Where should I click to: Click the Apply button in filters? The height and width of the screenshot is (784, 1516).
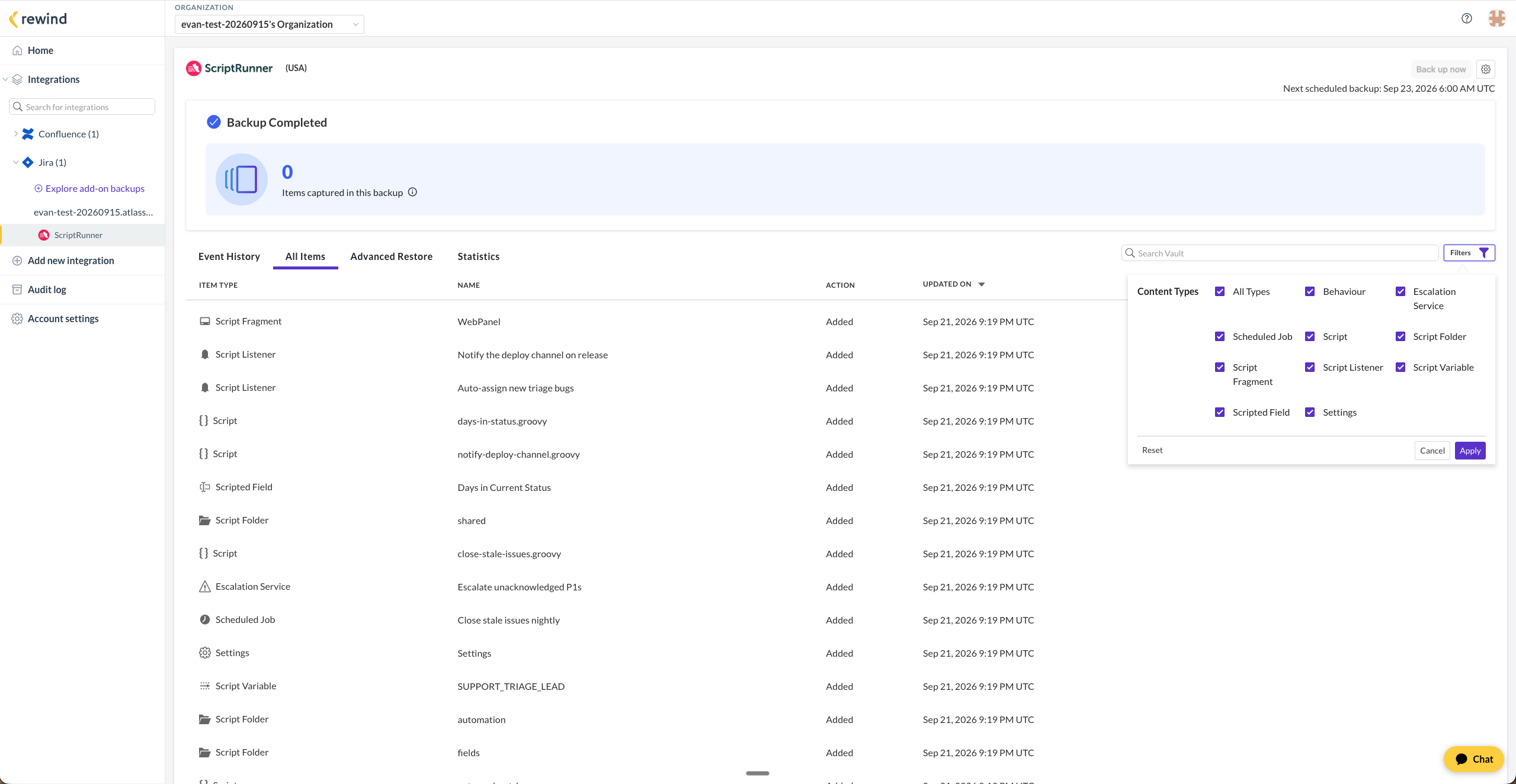coord(1470,451)
